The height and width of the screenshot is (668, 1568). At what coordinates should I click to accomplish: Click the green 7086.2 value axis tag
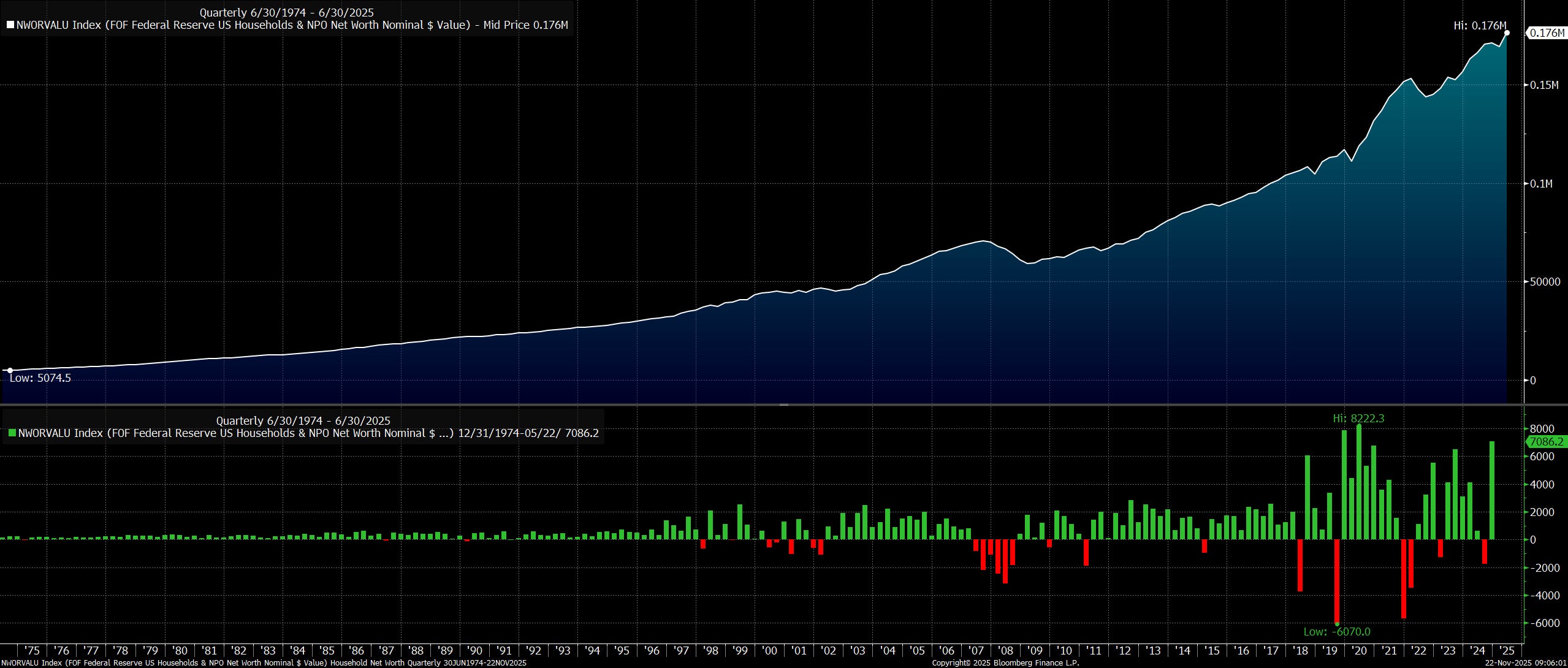click(1547, 442)
